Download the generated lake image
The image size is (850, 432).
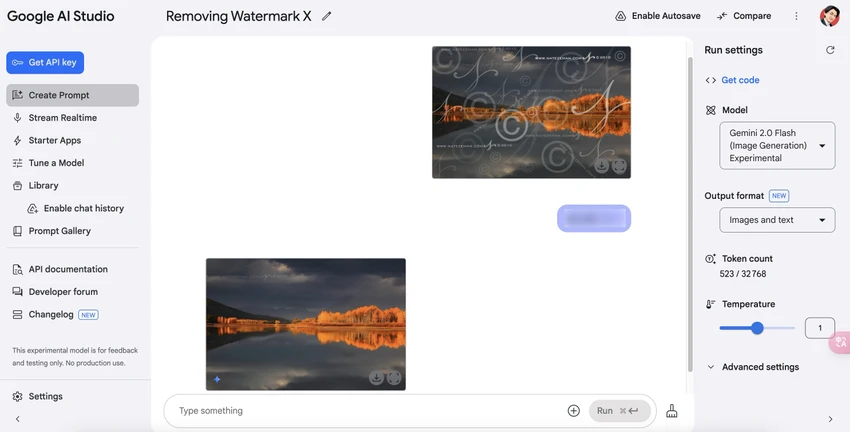[x=376, y=378]
